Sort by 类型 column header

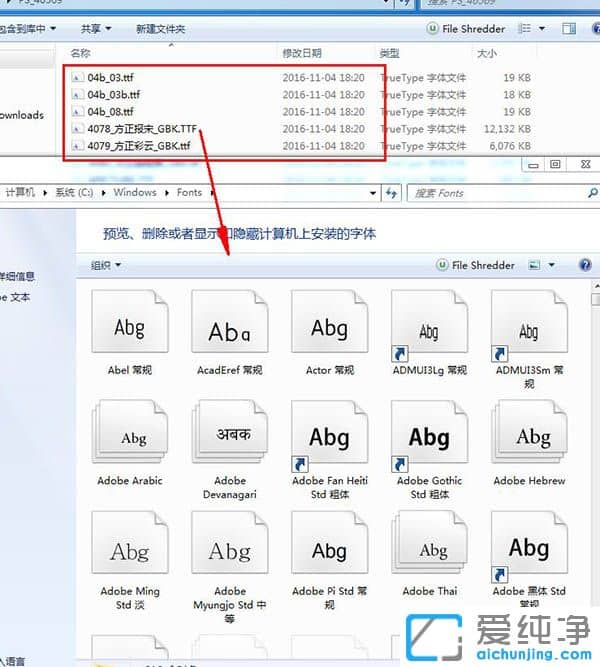click(x=389, y=53)
